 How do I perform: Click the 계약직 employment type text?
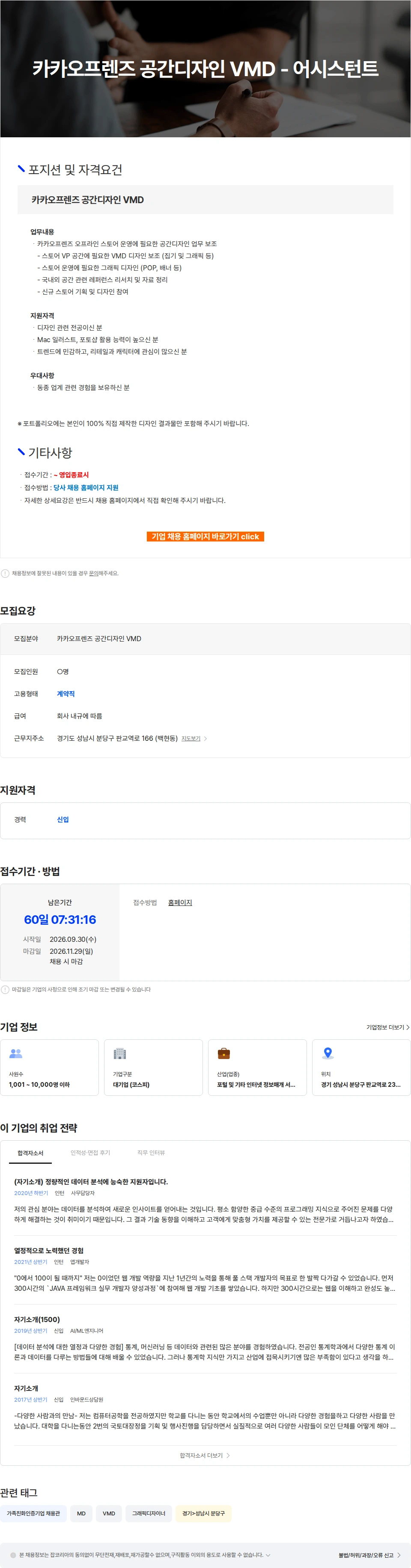click(x=66, y=694)
